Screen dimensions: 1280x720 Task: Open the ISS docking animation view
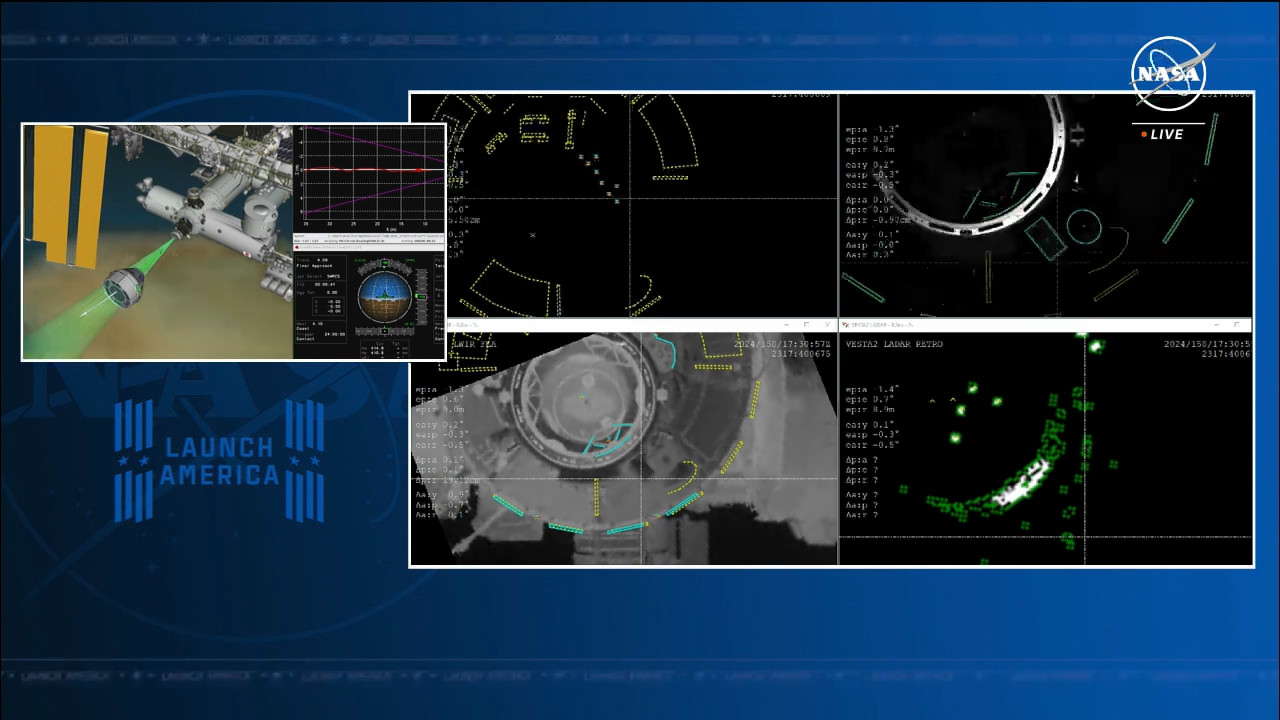coord(158,241)
